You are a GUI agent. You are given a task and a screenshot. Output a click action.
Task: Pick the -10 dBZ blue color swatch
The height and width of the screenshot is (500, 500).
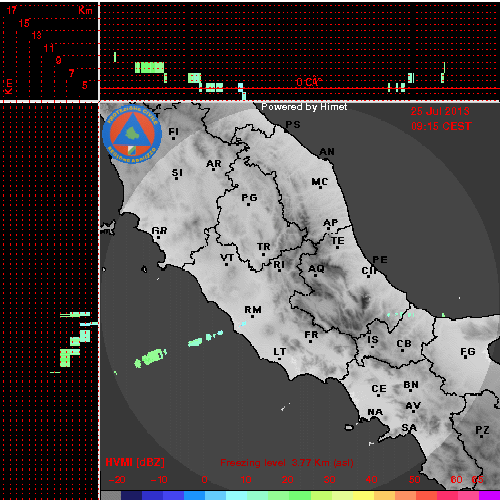point(153,495)
